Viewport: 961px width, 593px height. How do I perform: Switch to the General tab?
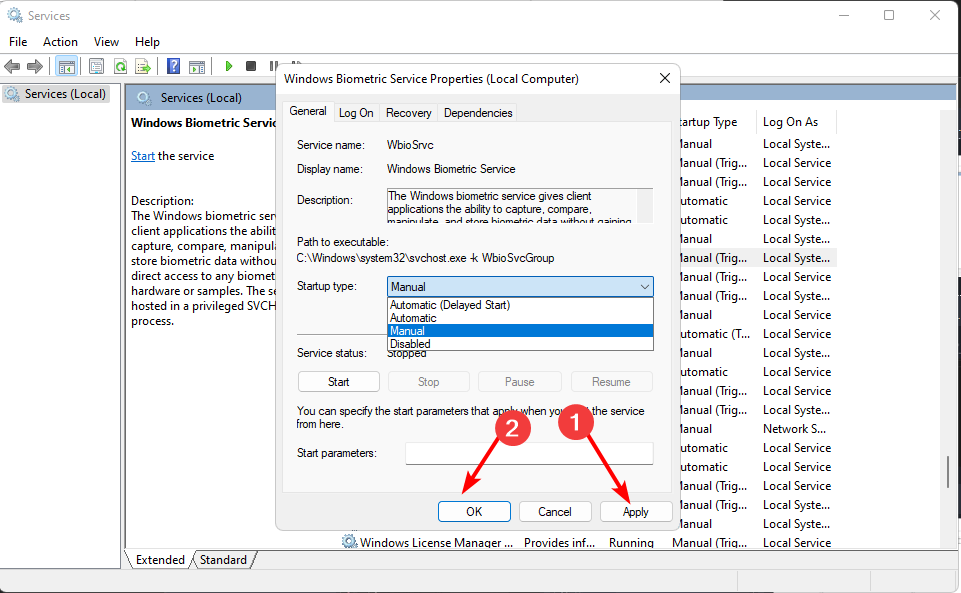308,111
